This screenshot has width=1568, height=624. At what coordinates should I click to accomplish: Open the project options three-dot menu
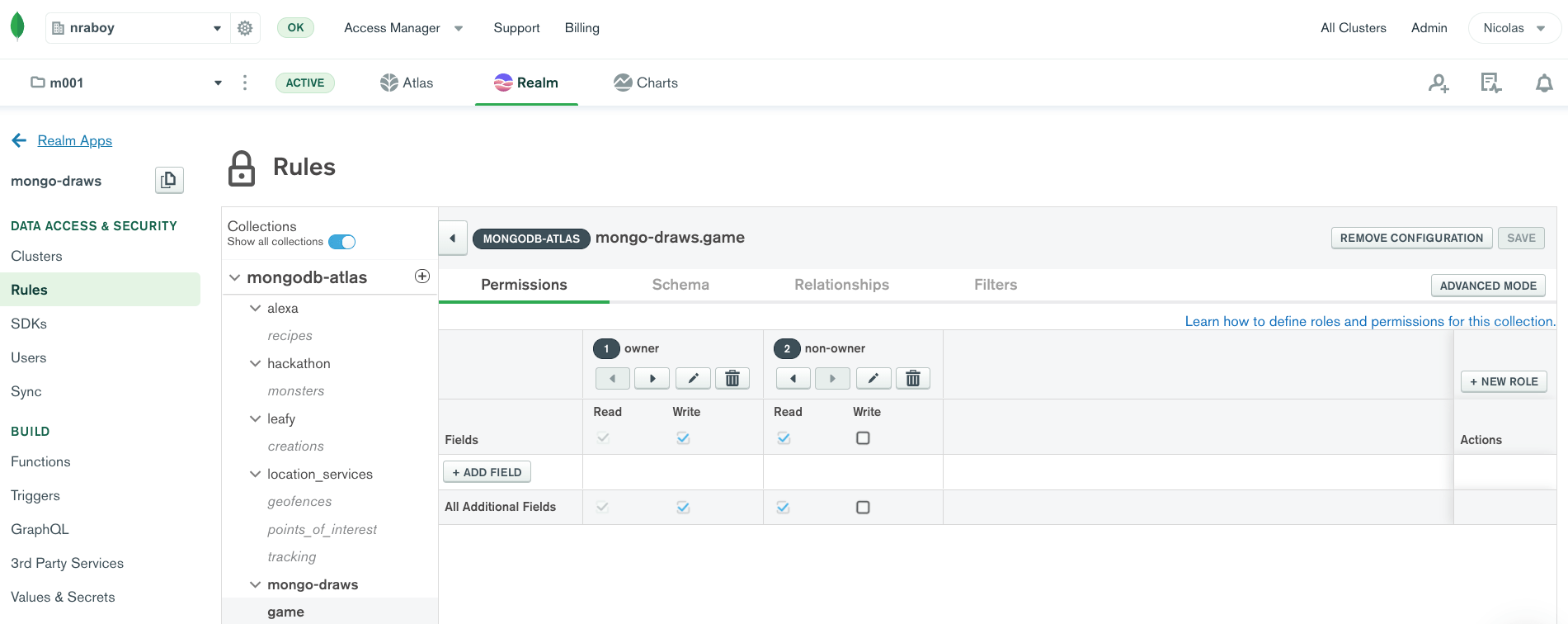245,83
